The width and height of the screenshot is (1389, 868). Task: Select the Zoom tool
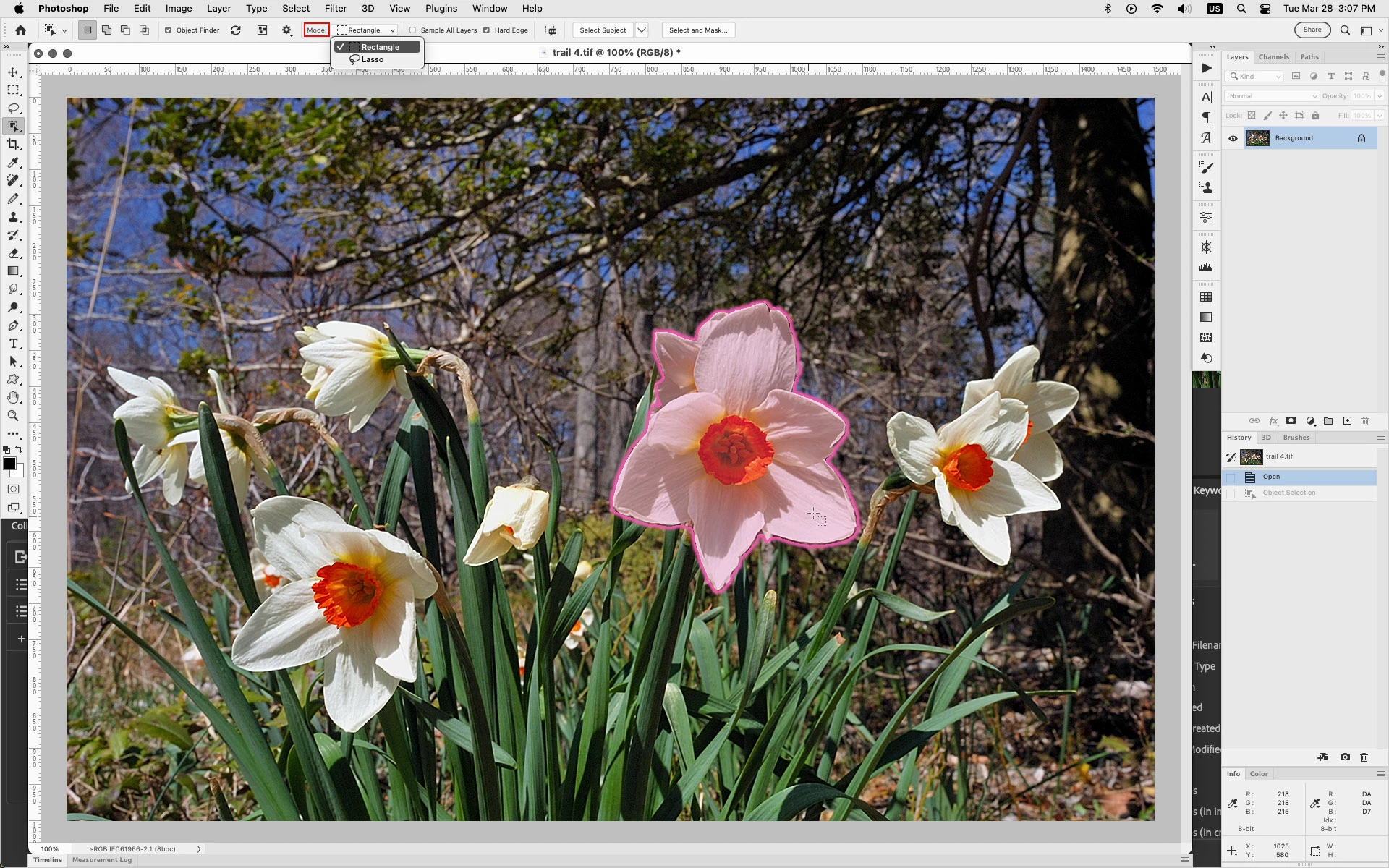(x=13, y=416)
